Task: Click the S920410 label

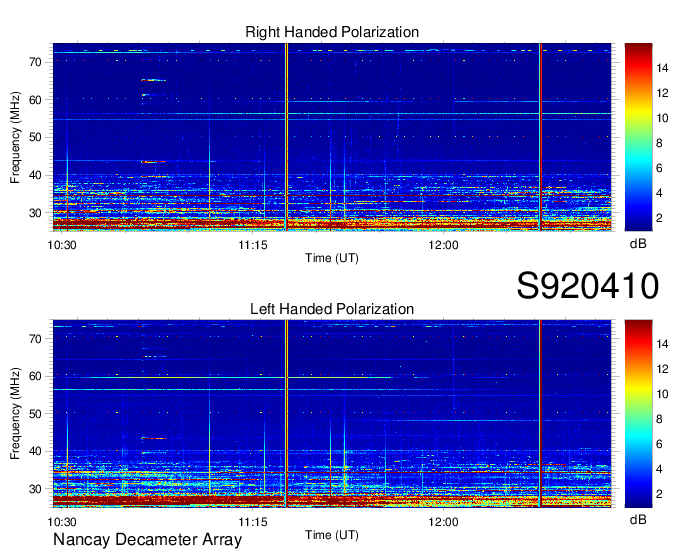Action: pos(588,286)
